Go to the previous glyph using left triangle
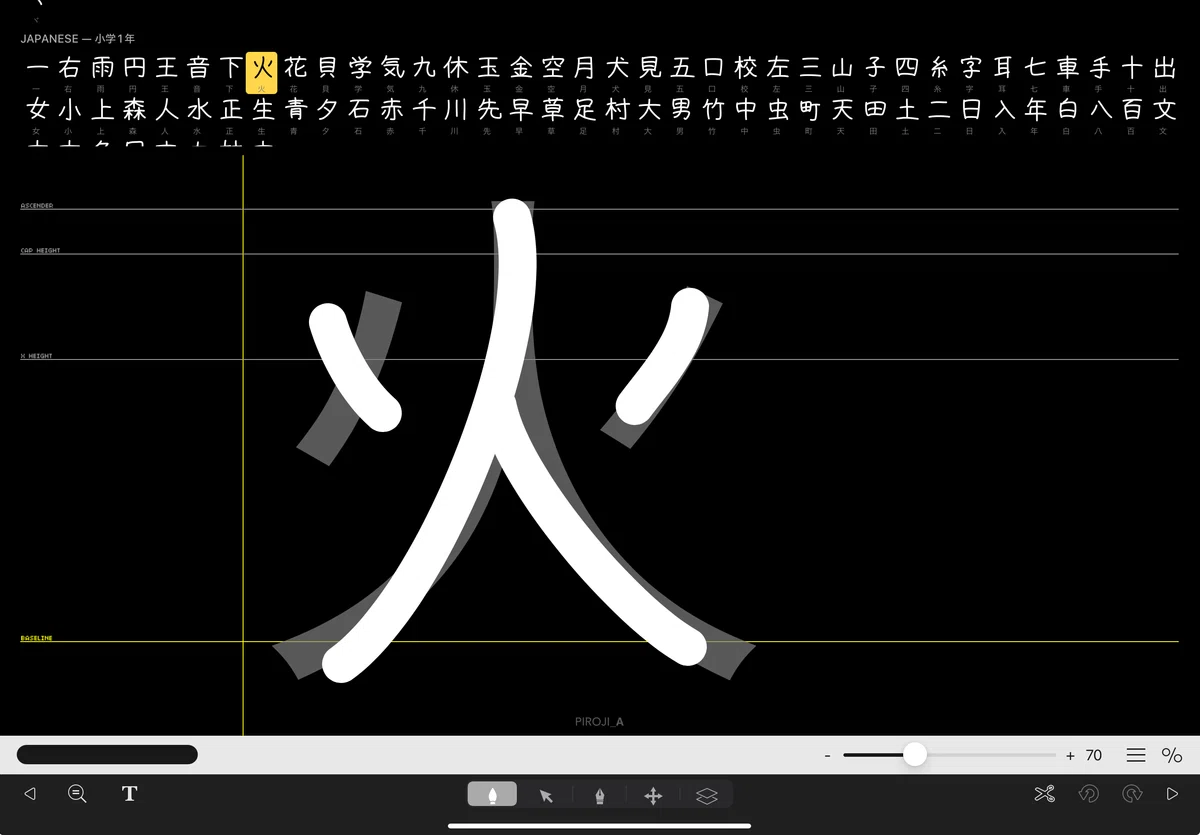The image size is (1200, 835). coord(30,794)
